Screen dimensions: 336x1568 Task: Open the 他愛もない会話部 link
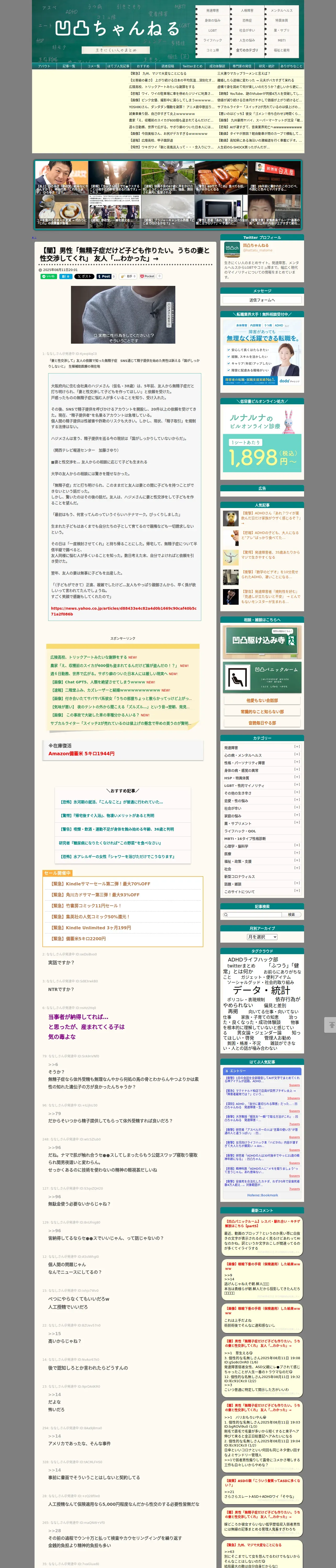point(262,701)
